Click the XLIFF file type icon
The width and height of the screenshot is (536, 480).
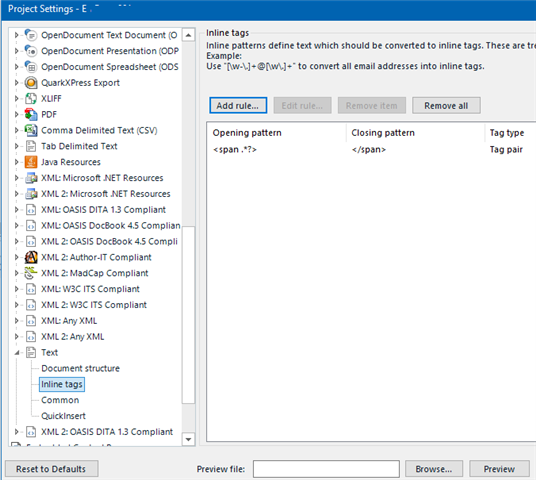[31, 98]
